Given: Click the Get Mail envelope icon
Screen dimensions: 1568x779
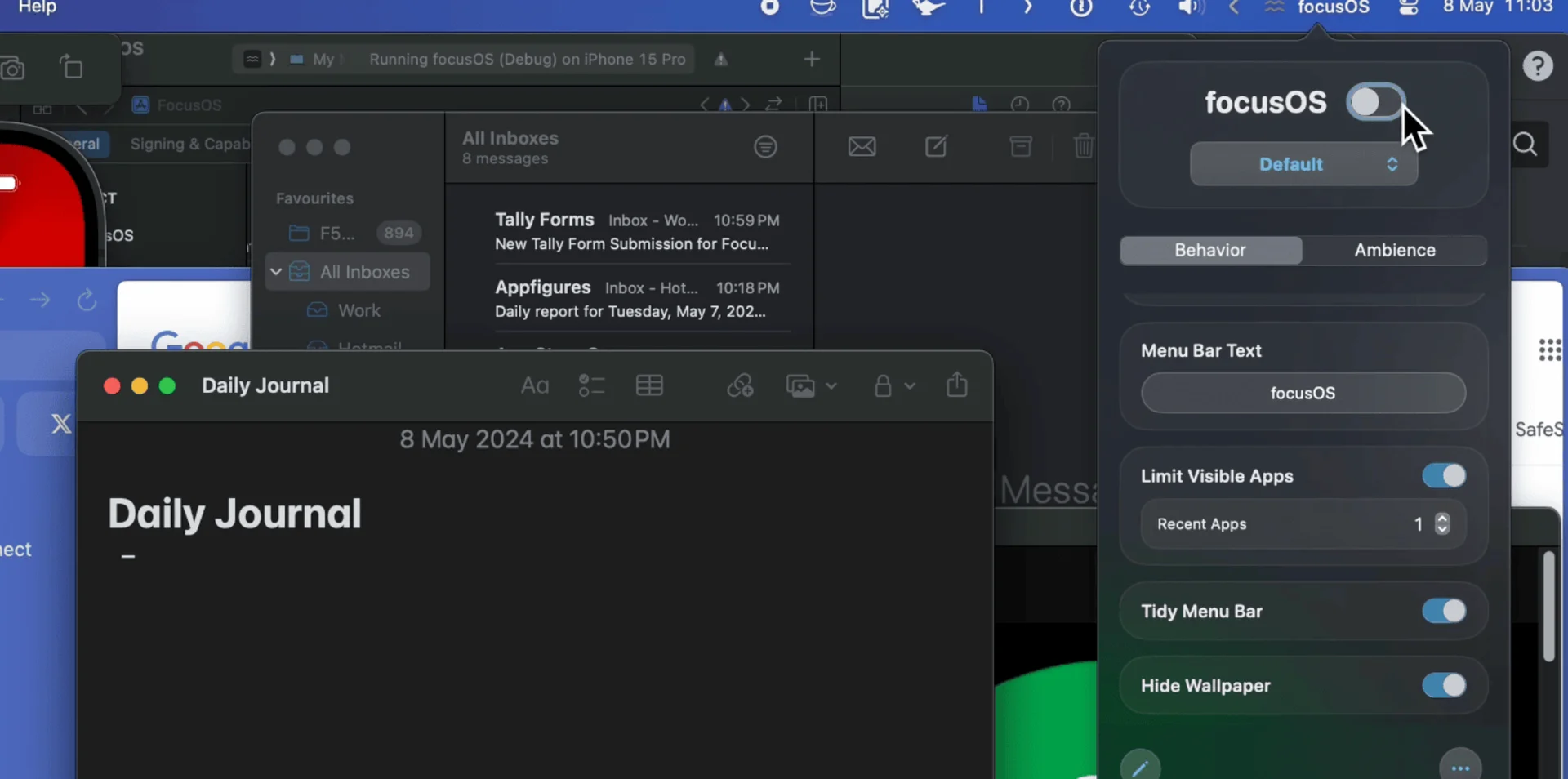Looking at the screenshot, I should click(x=862, y=147).
